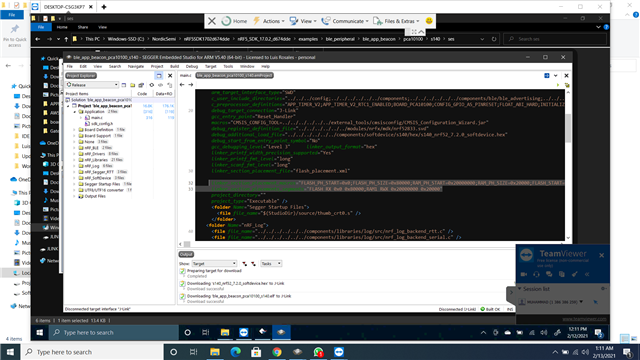The height and width of the screenshot is (360, 640).
Task: Click the Code column header
Action: (x=142, y=94)
